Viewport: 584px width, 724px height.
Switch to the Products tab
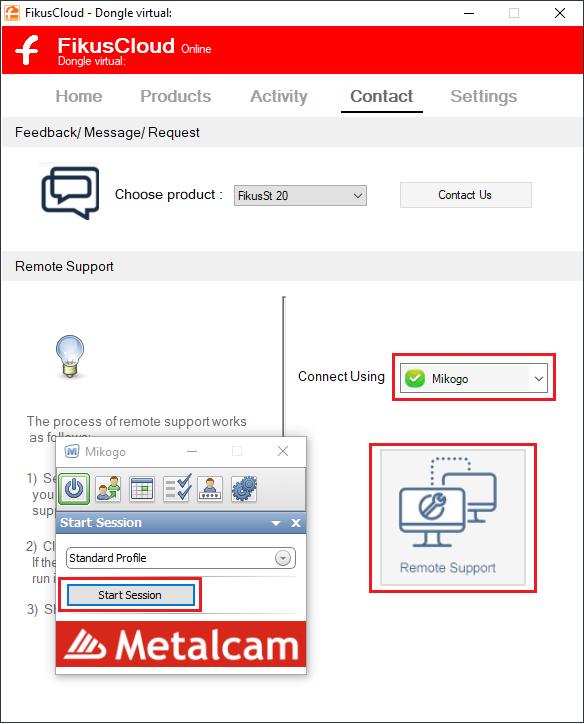pos(175,97)
